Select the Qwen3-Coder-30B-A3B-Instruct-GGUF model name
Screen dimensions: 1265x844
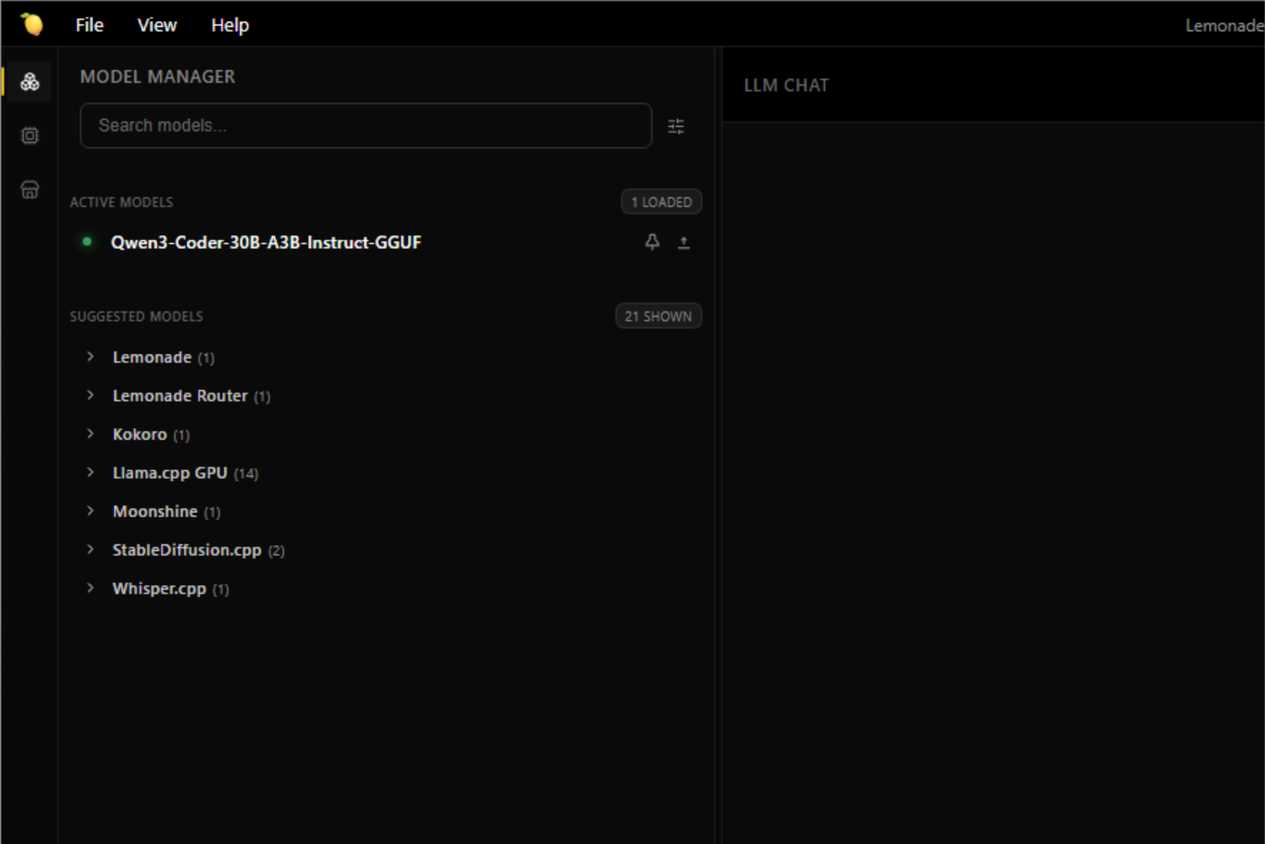266,242
